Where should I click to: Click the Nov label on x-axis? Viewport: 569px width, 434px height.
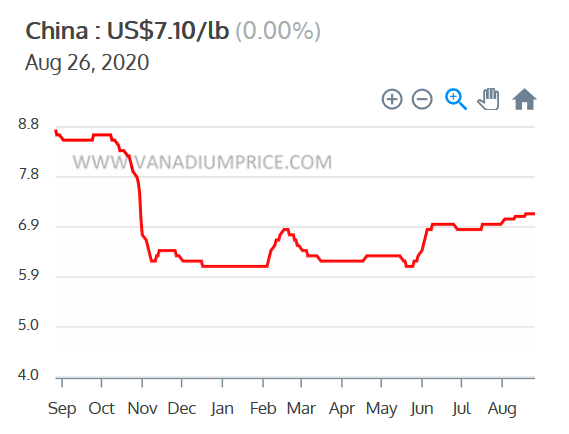coord(142,409)
